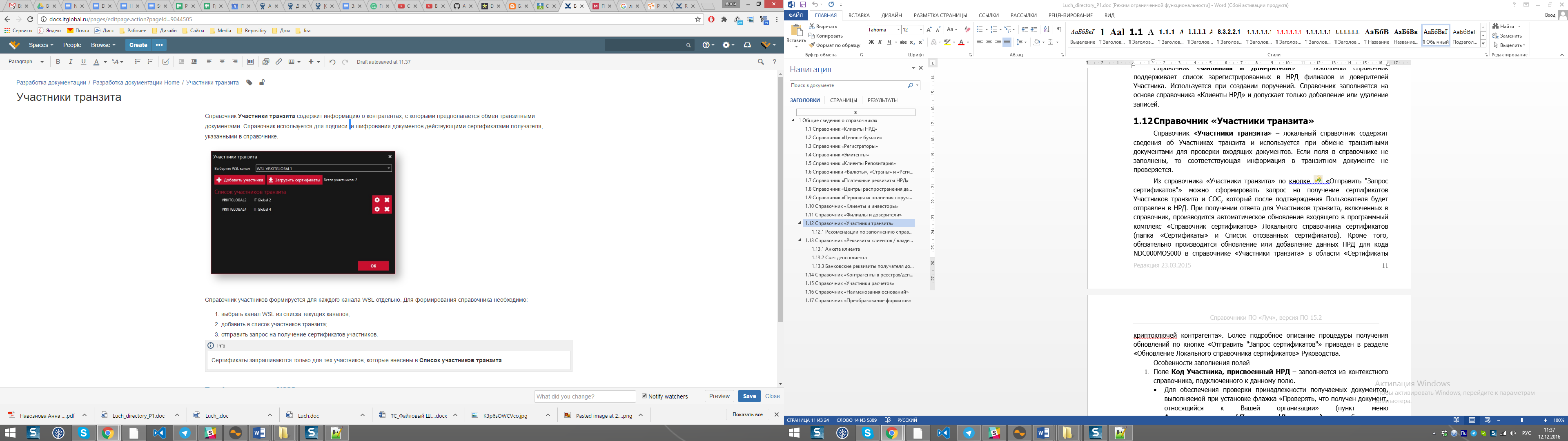This screenshot has height=441, width=1568.
Task: Apply subscript in Word font group
Action: pos(912,42)
